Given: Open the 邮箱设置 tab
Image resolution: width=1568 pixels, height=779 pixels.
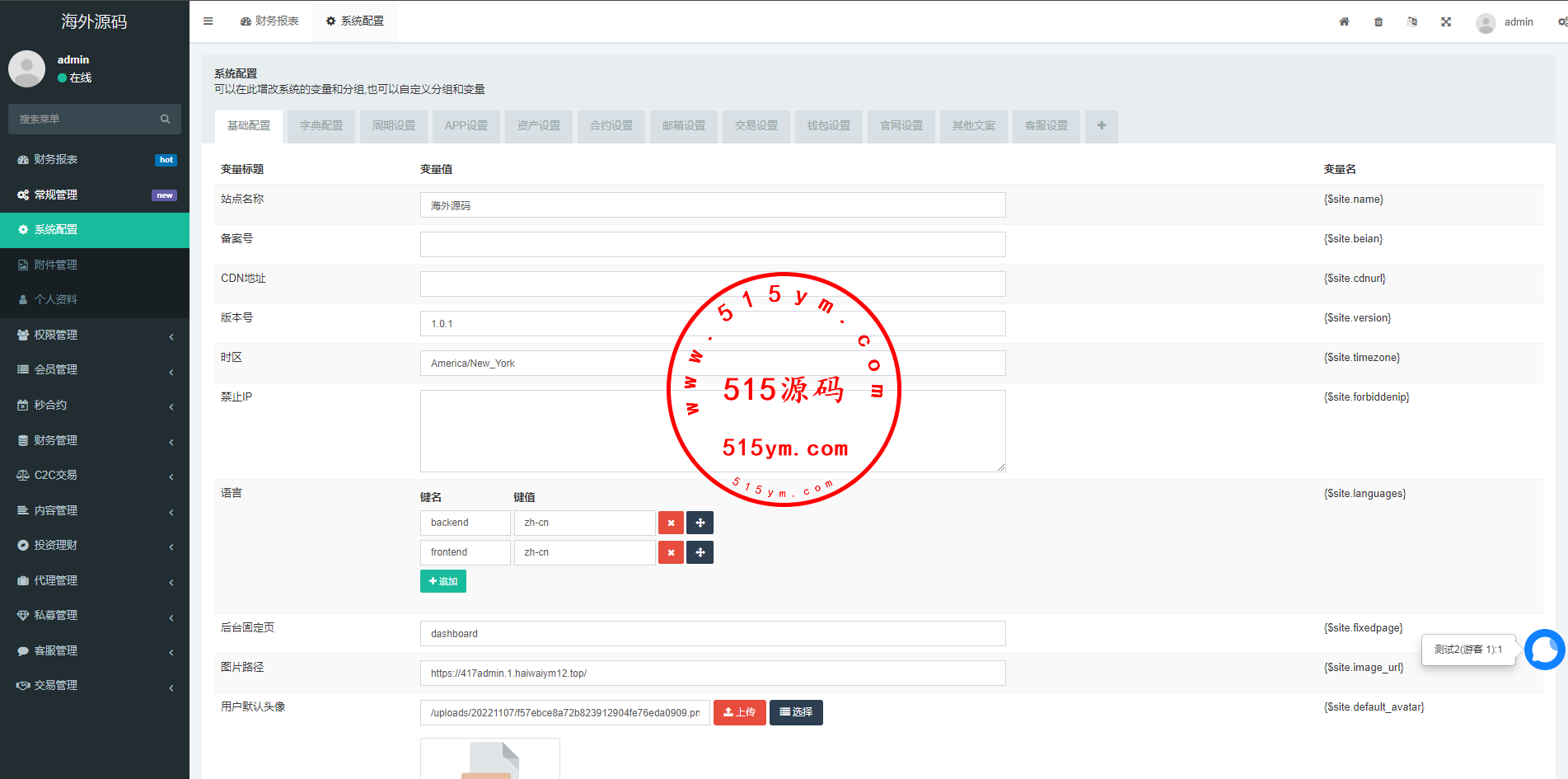Looking at the screenshot, I should (683, 126).
